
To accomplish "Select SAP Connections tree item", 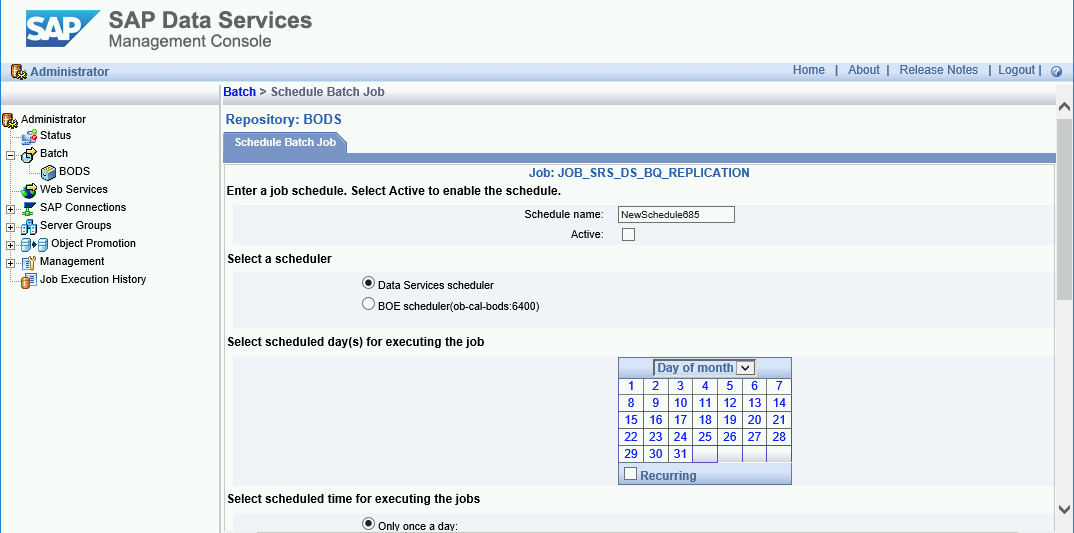I will click(83, 207).
